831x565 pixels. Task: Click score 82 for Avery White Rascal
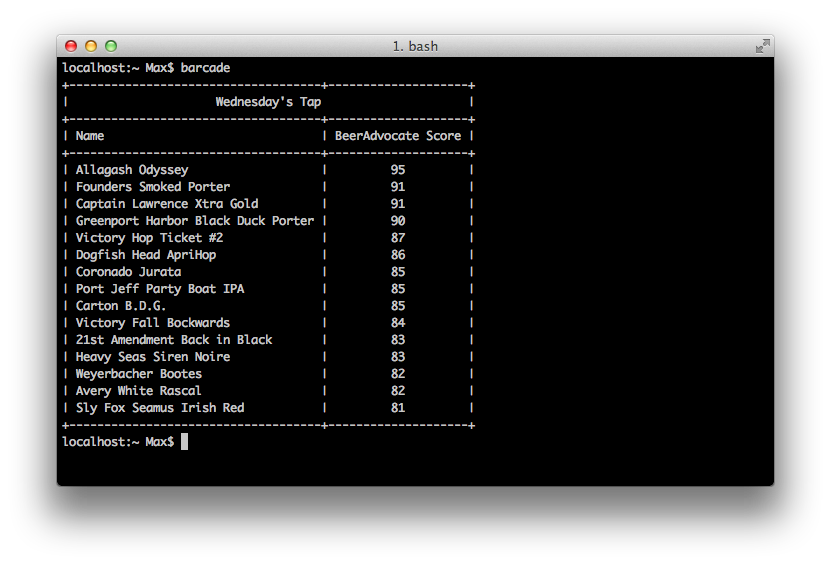[x=398, y=391]
